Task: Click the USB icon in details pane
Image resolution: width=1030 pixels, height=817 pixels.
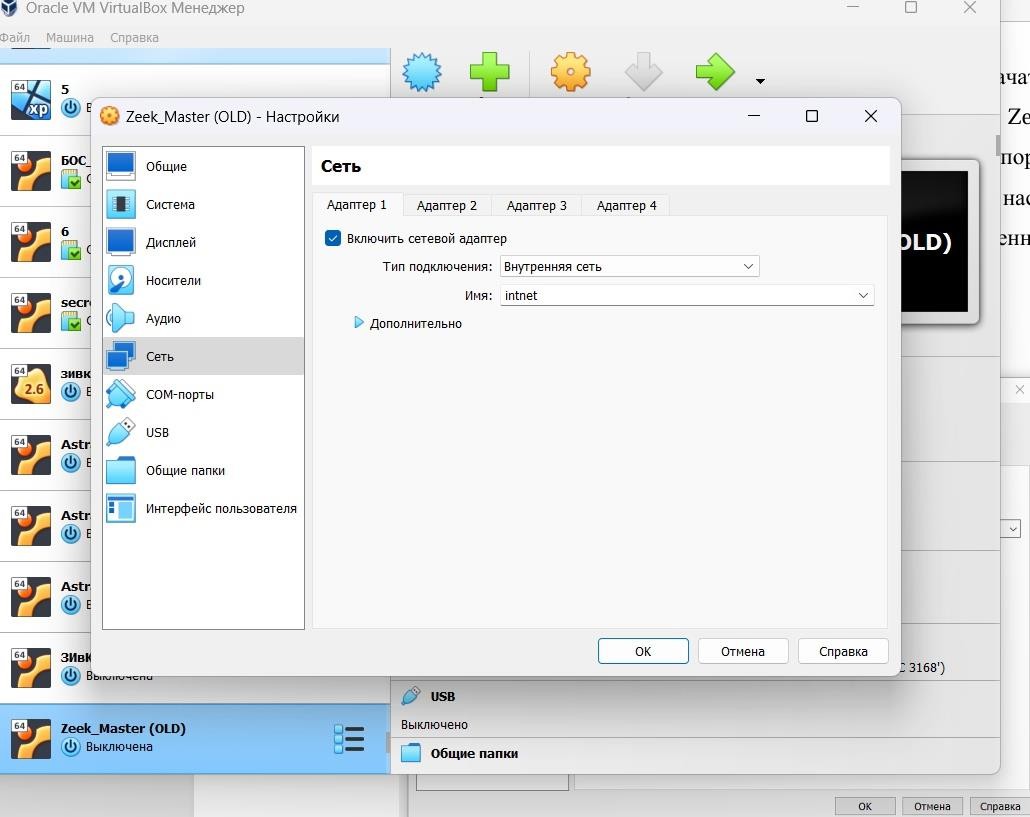Action: click(x=411, y=696)
